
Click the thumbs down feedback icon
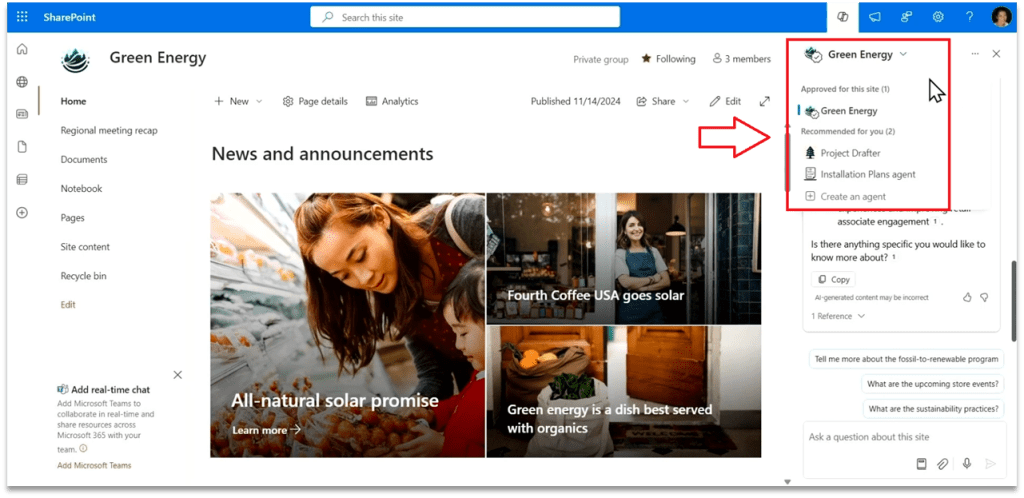coord(984,297)
